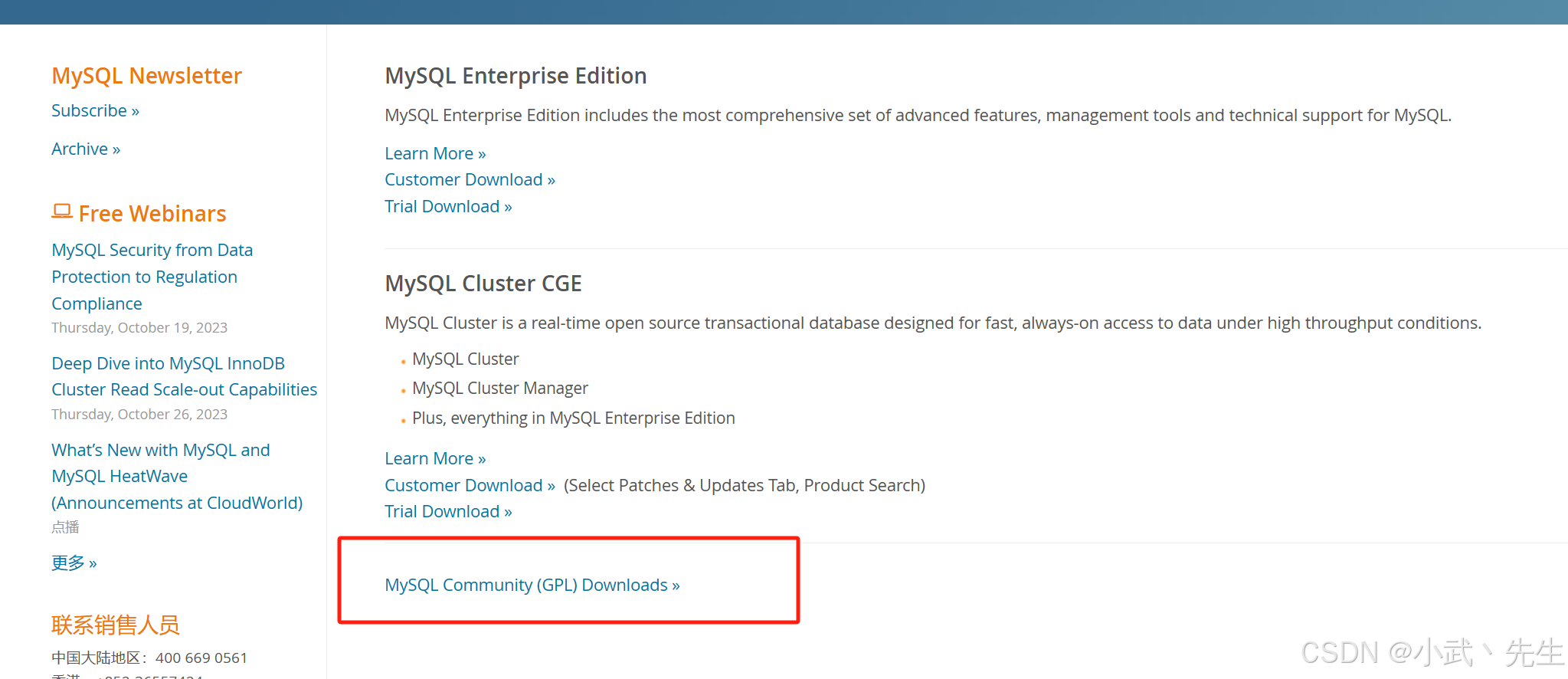Click the MySQL Cluster CGE heading
1568x679 pixels.
[483, 284]
